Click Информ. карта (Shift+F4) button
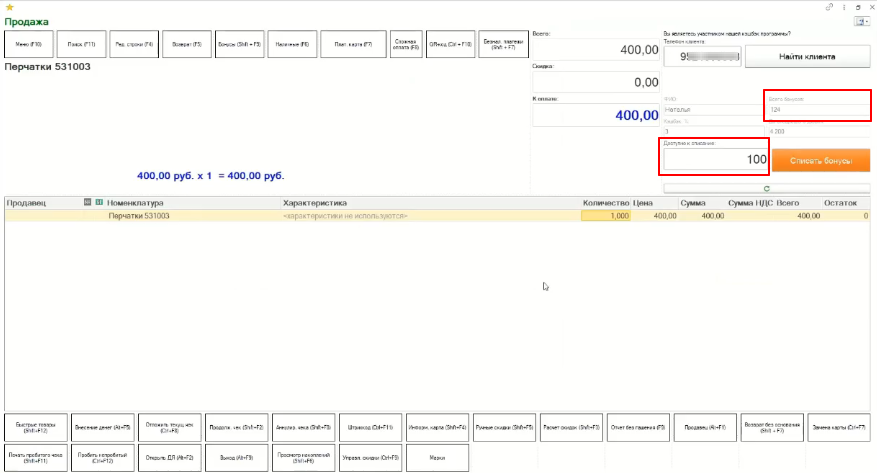 click(437, 428)
